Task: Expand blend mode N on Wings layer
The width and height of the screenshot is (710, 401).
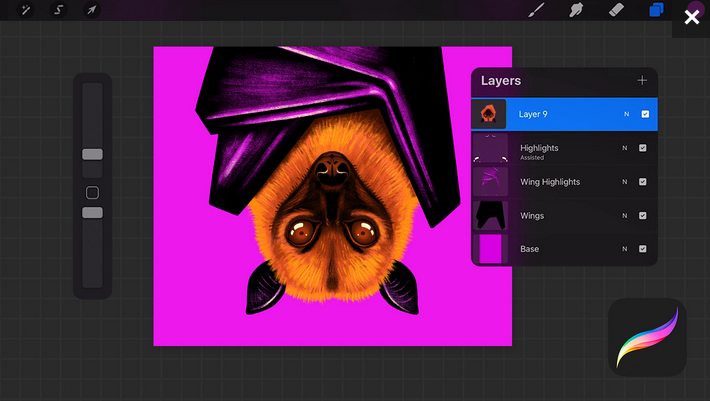Action: [624, 215]
